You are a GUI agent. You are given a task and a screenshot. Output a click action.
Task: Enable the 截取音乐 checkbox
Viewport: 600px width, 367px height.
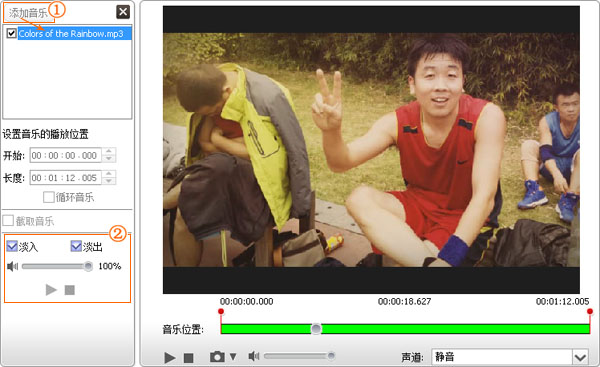coord(8,221)
